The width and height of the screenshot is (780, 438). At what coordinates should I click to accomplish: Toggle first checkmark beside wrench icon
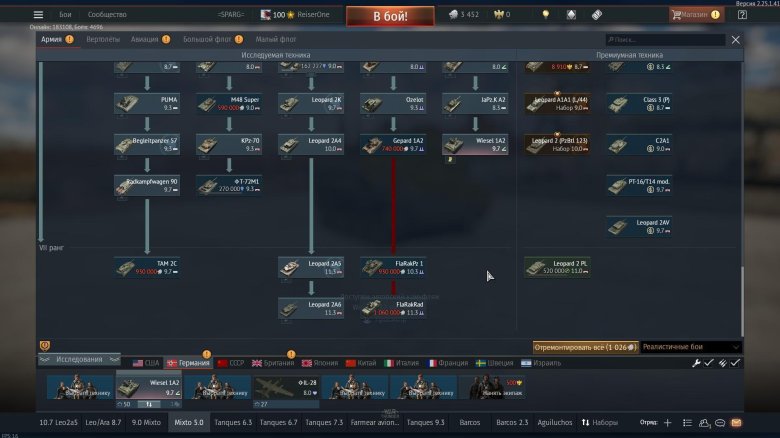point(709,363)
